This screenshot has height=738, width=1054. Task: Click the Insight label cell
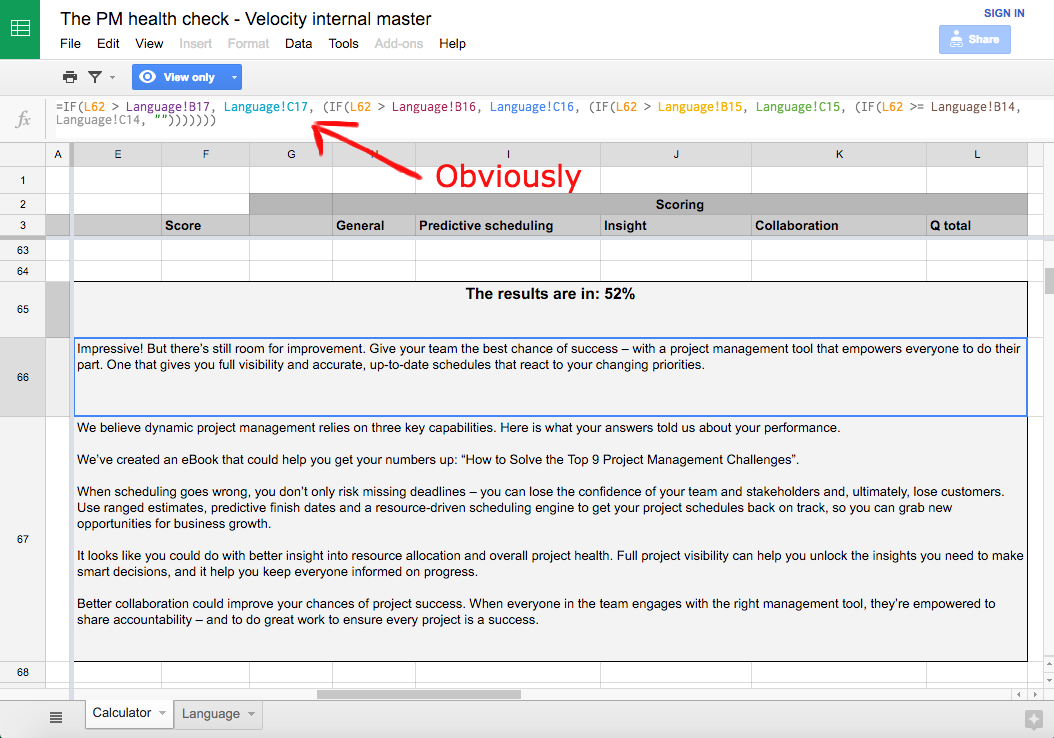[676, 226]
